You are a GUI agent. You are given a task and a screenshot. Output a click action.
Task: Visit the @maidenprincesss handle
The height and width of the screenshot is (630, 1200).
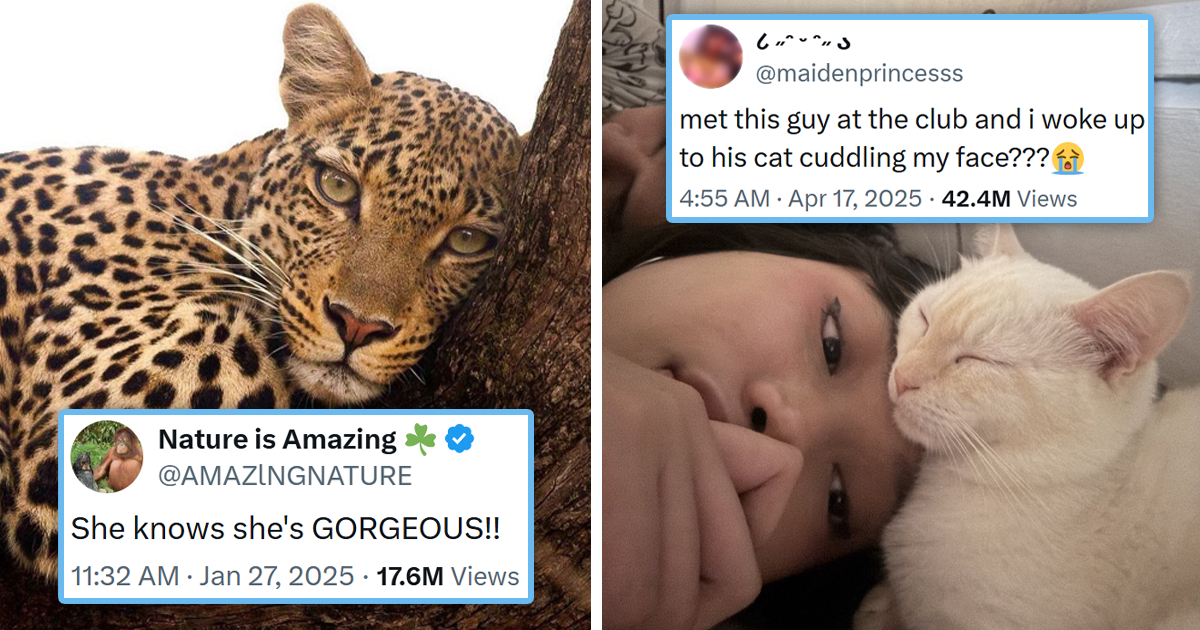(x=860, y=73)
